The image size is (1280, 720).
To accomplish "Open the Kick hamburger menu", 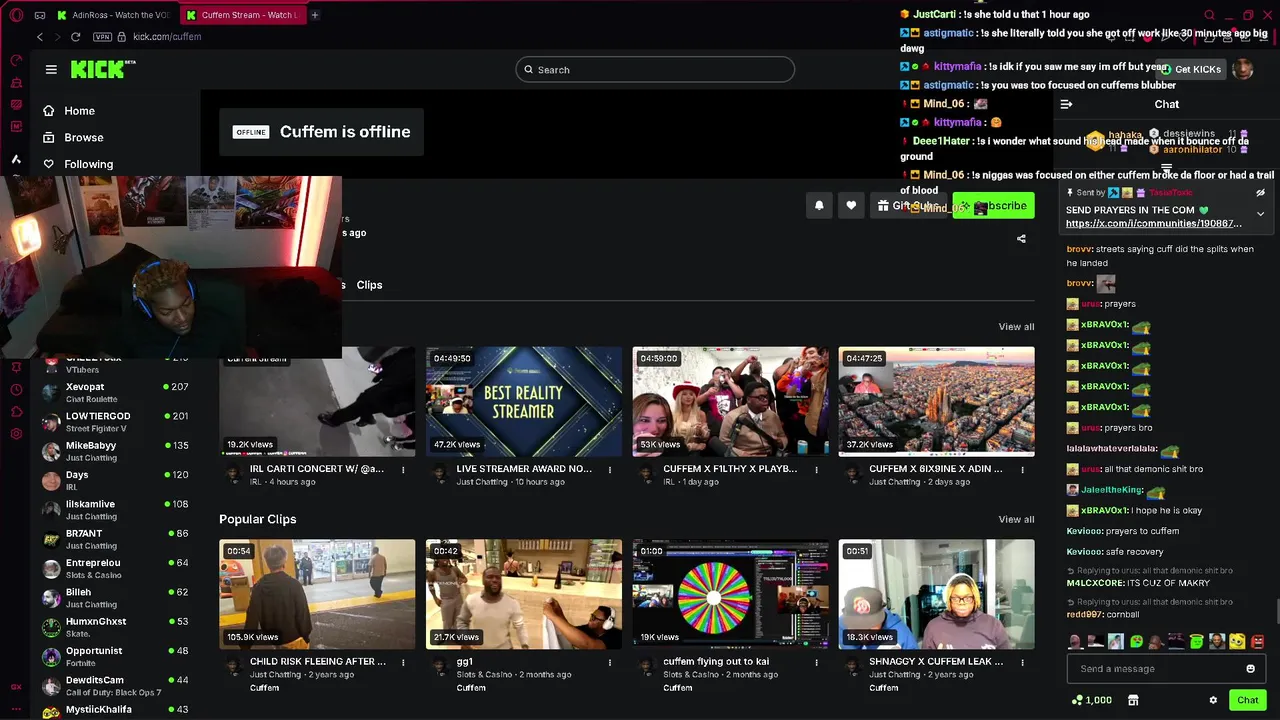I will pyautogui.click(x=51, y=69).
